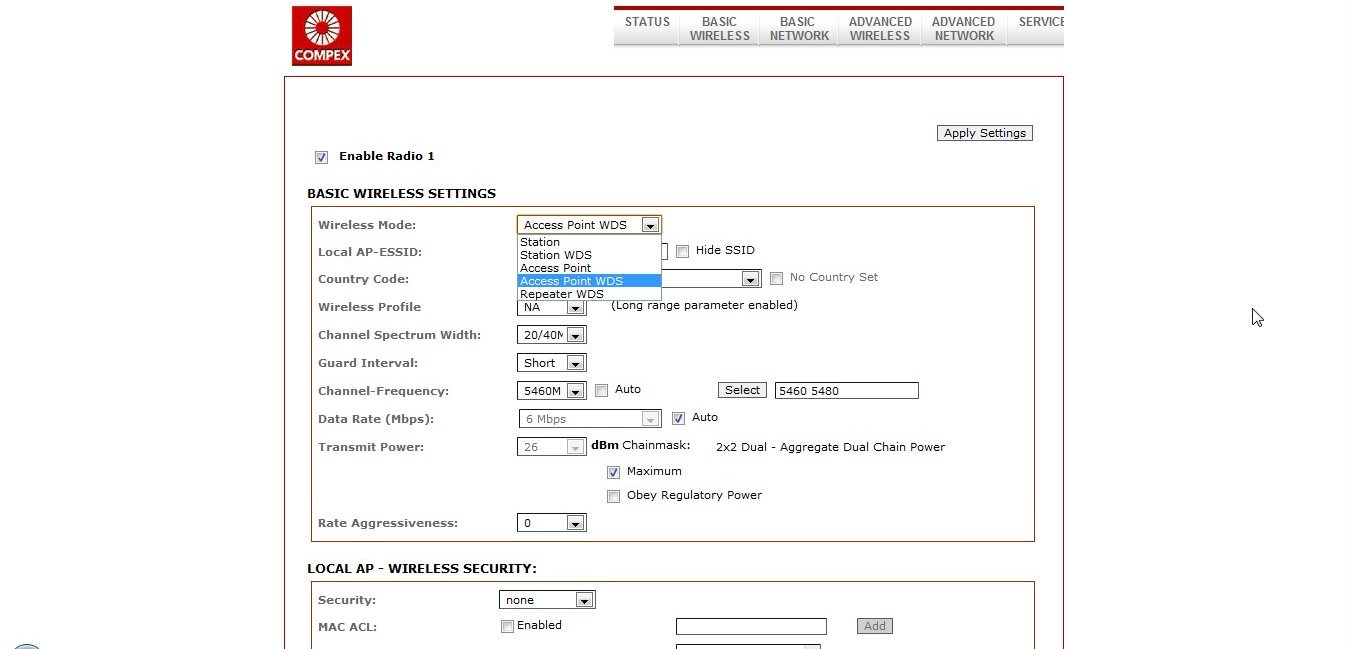Open the Advanced Wireless tab

tap(880, 28)
